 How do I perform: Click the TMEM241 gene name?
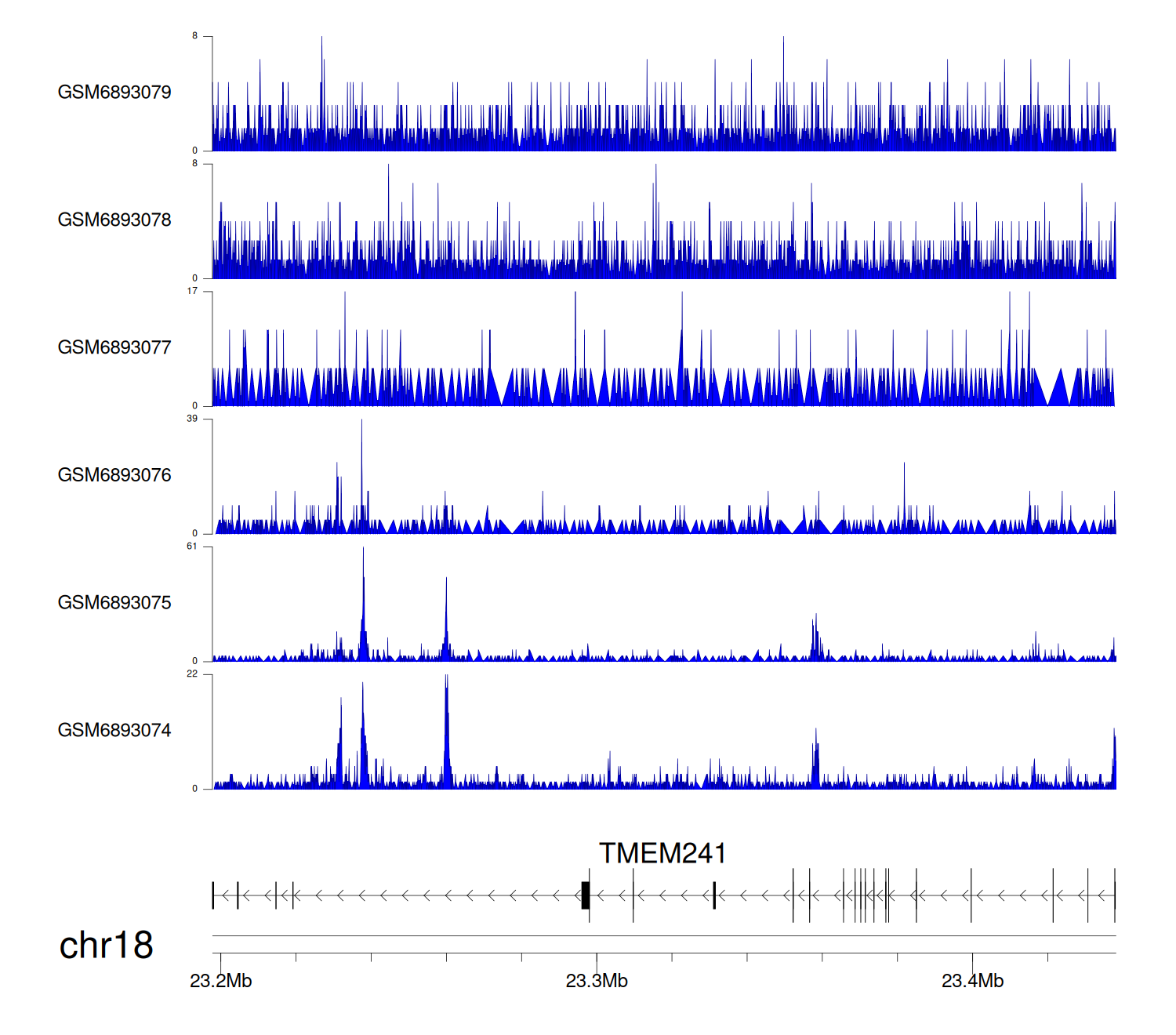click(662, 853)
